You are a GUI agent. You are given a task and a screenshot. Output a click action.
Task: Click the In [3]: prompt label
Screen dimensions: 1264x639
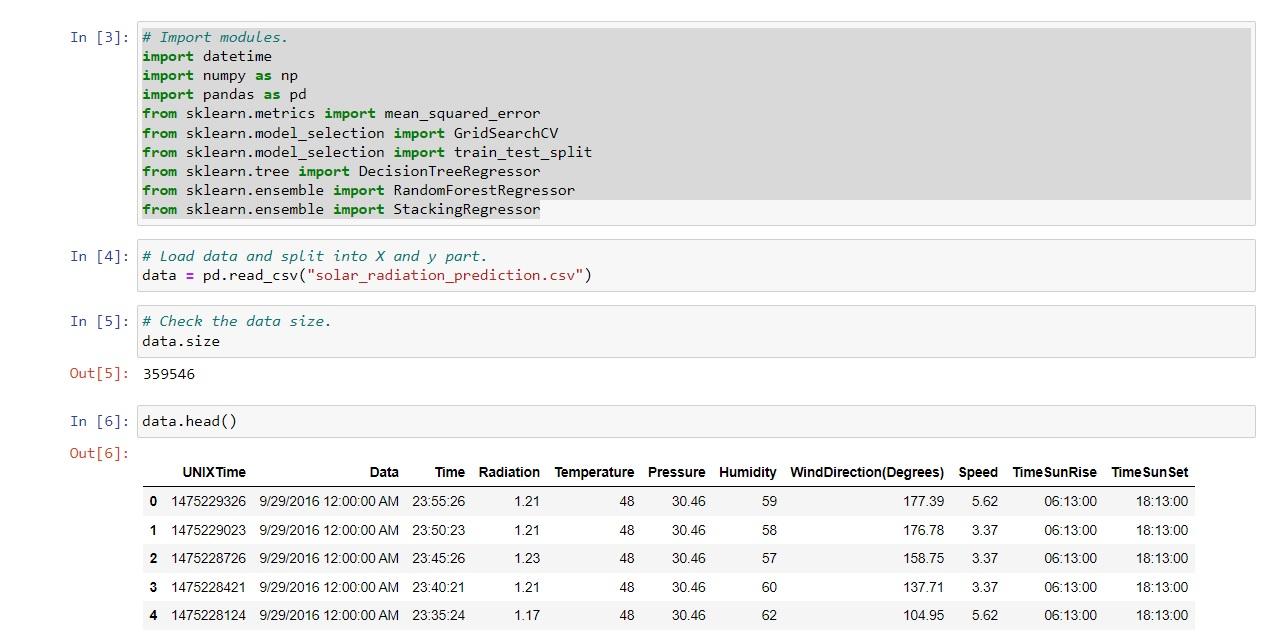[99, 37]
